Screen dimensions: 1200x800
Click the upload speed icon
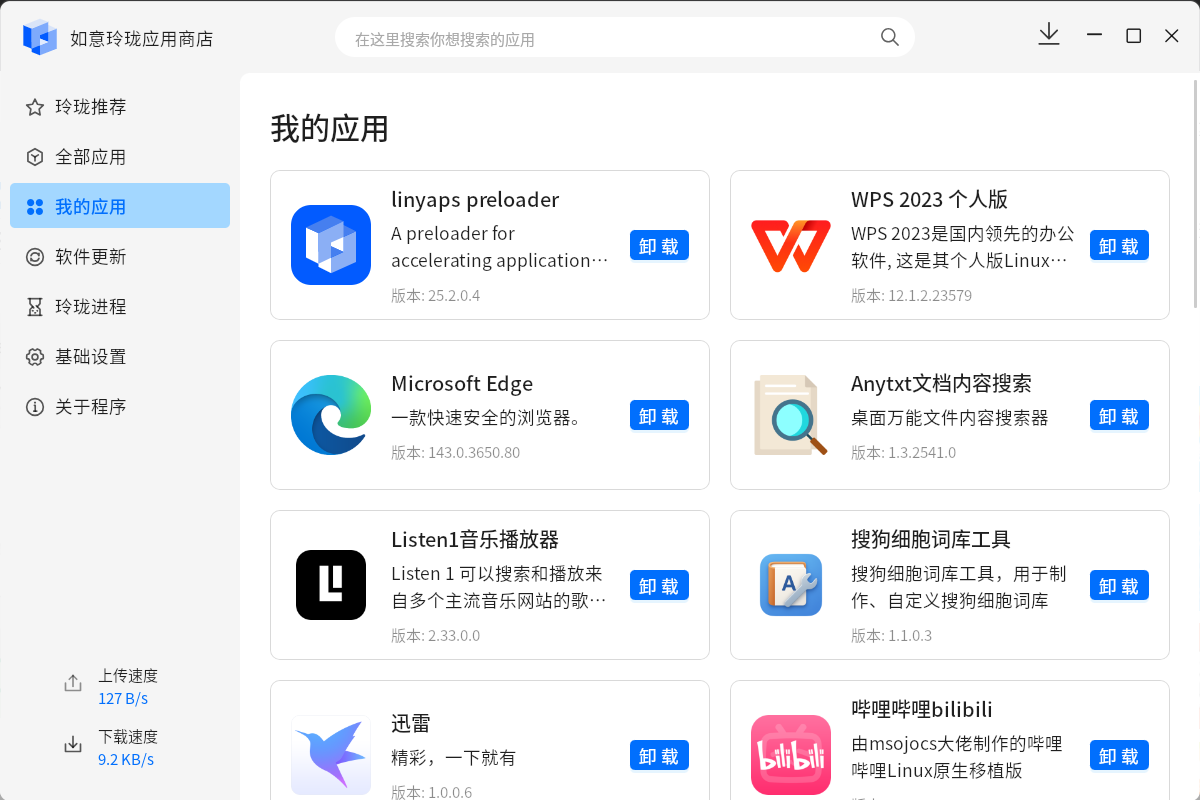tap(73, 683)
